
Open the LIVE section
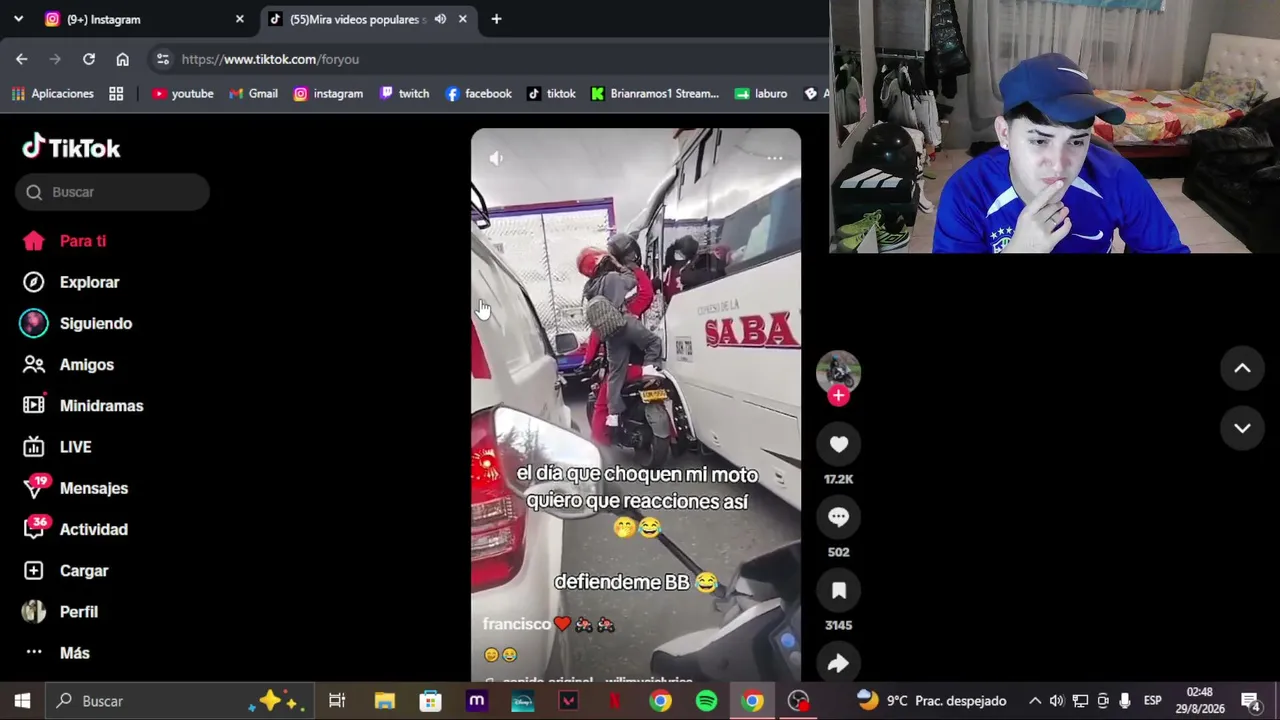[57, 447]
